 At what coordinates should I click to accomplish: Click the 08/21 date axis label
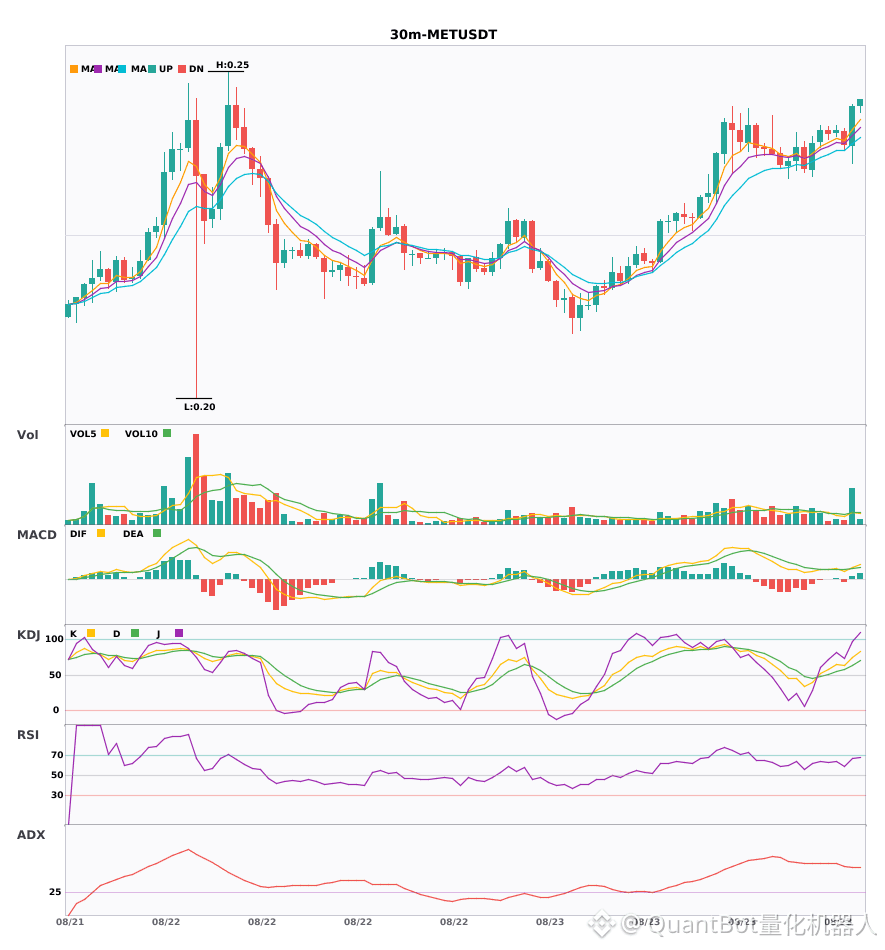coord(70,922)
